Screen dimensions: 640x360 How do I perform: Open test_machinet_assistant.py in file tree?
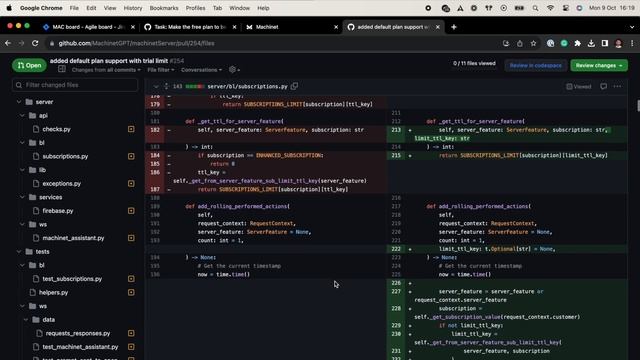(x=80, y=347)
